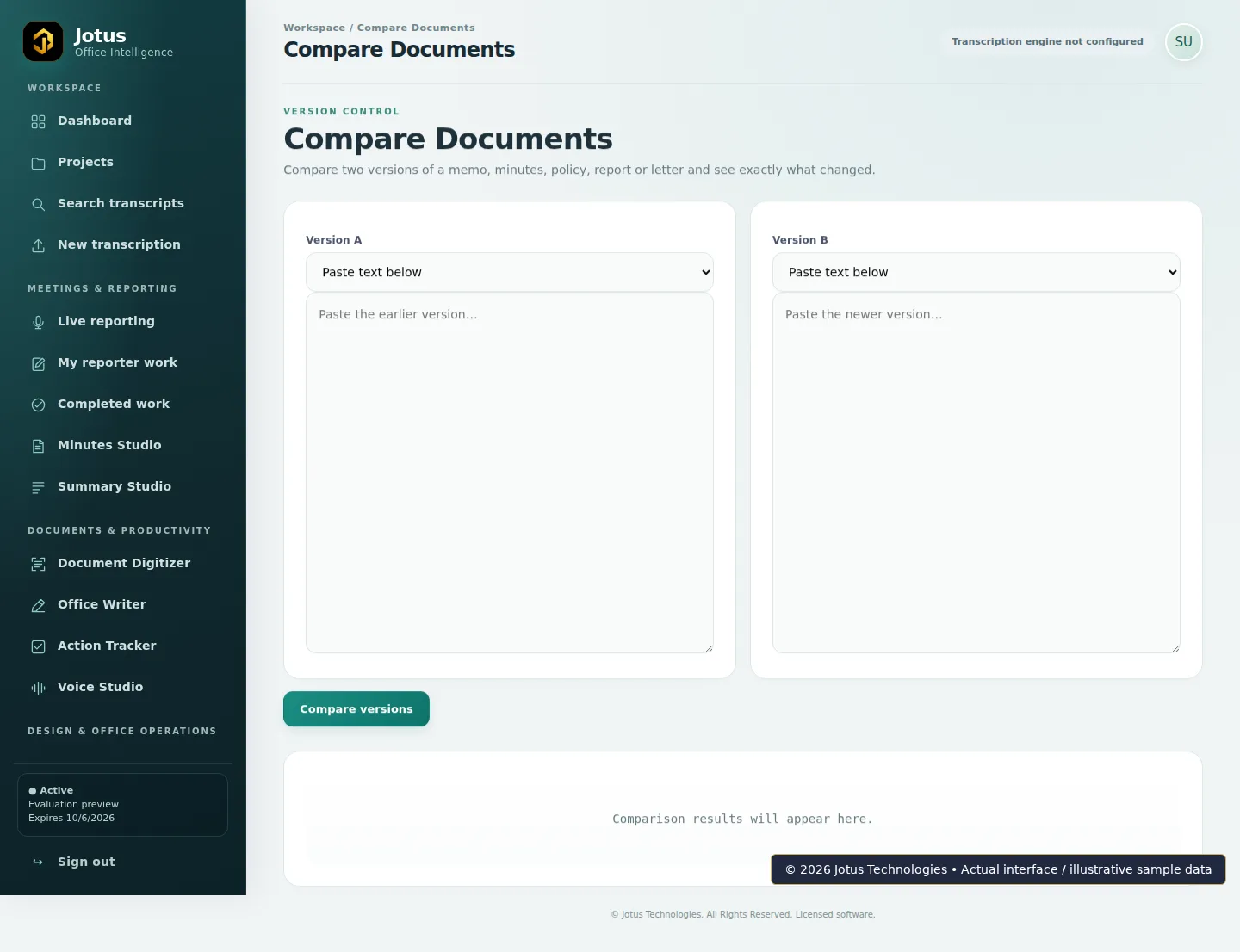The height and width of the screenshot is (952, 1240).
Task: Click the Voice Studio waveform icon
Action: pyautogui.click(x=38, y=688)
